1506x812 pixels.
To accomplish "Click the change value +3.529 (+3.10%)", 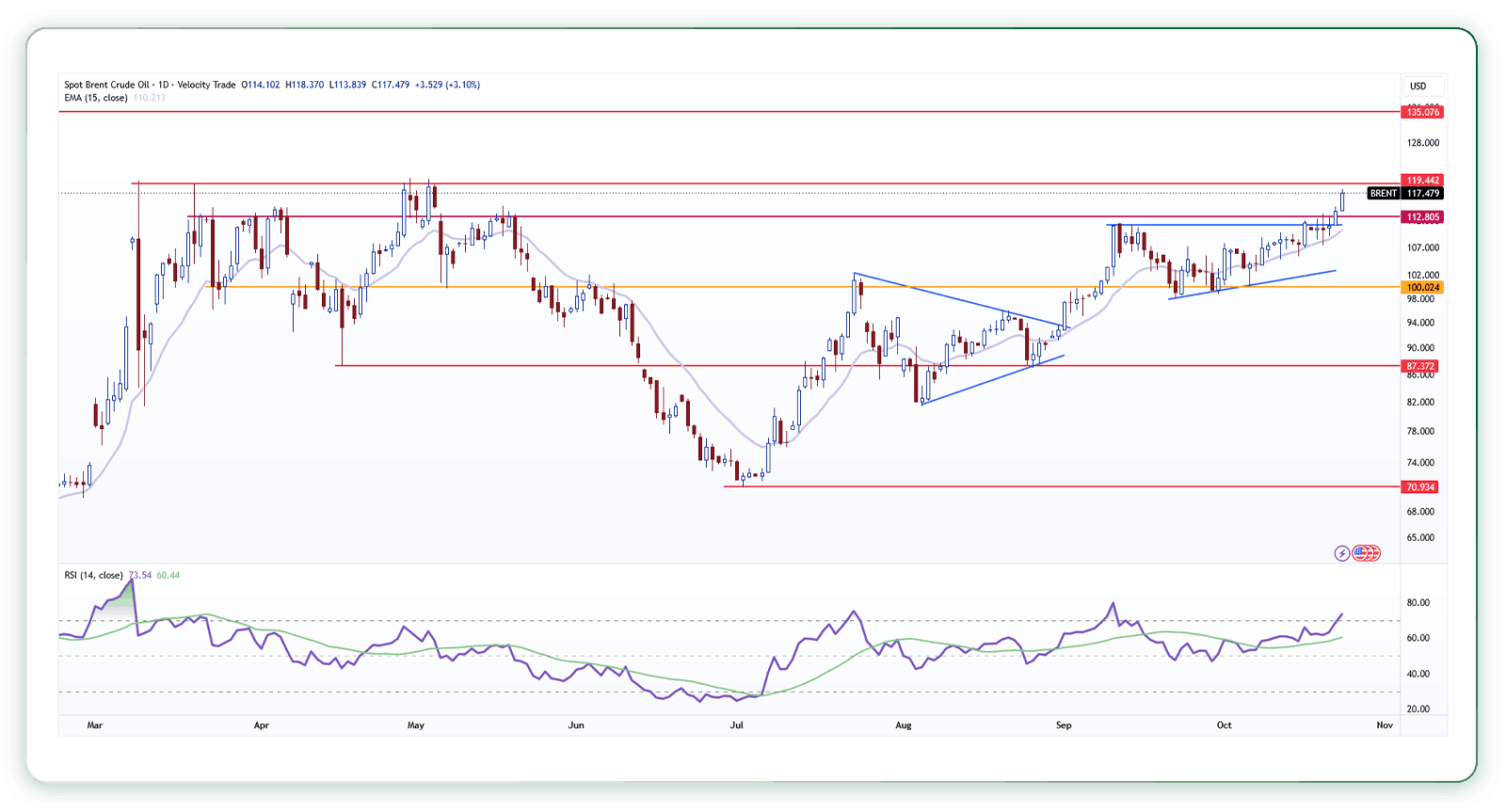I will 448,85.
